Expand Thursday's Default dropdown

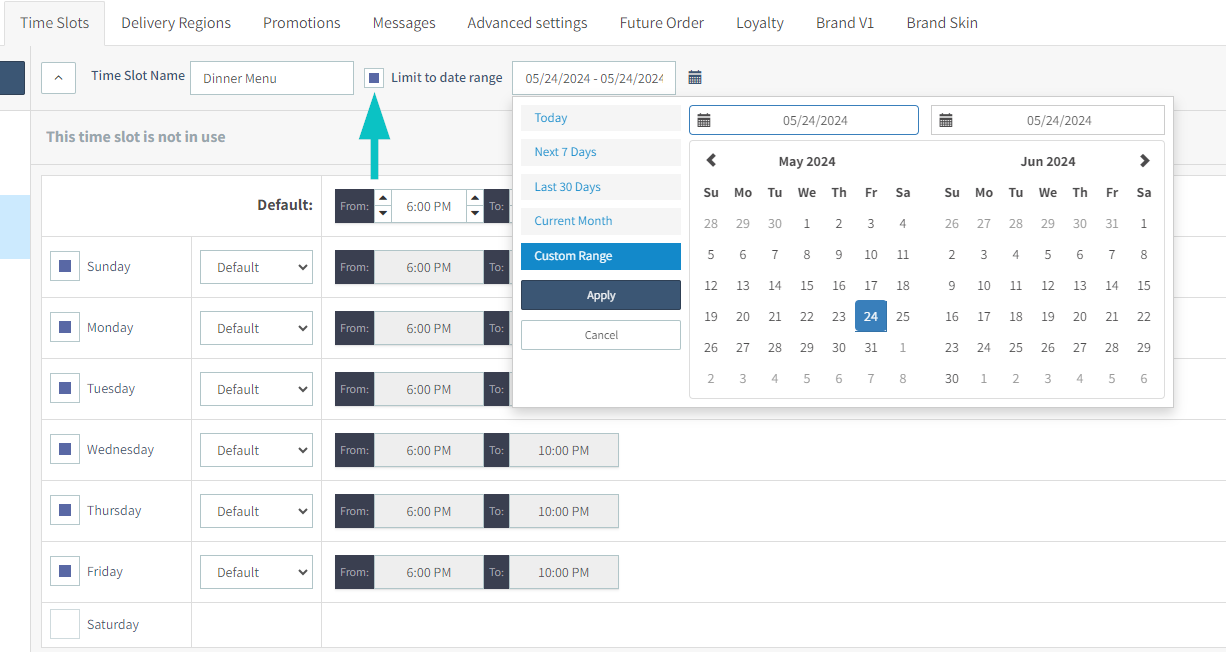tap(256, 511)
